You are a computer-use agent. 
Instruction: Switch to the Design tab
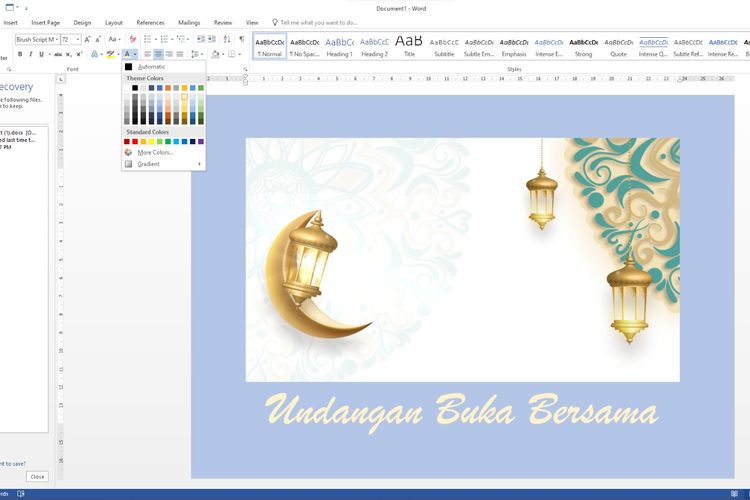(82, 22)
